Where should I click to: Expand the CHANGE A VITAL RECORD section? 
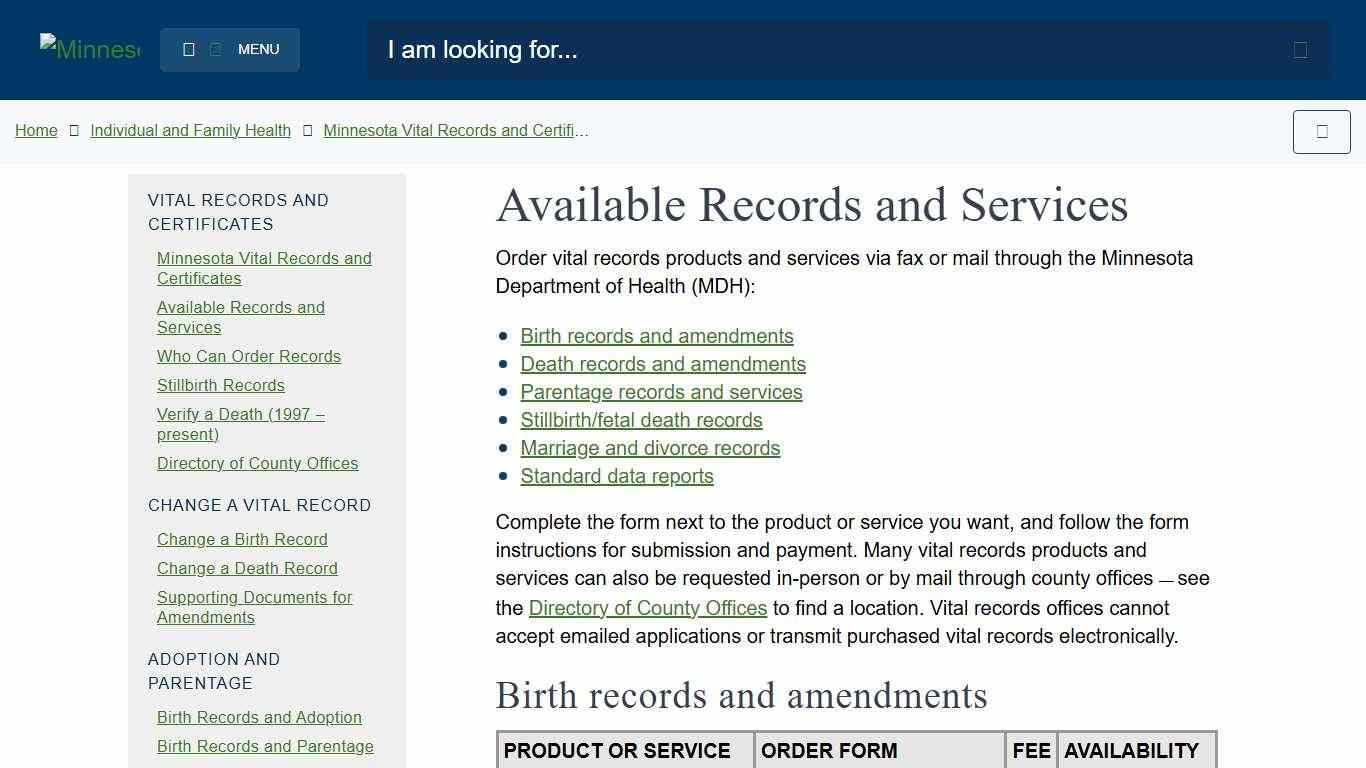[x=260, y=505]
